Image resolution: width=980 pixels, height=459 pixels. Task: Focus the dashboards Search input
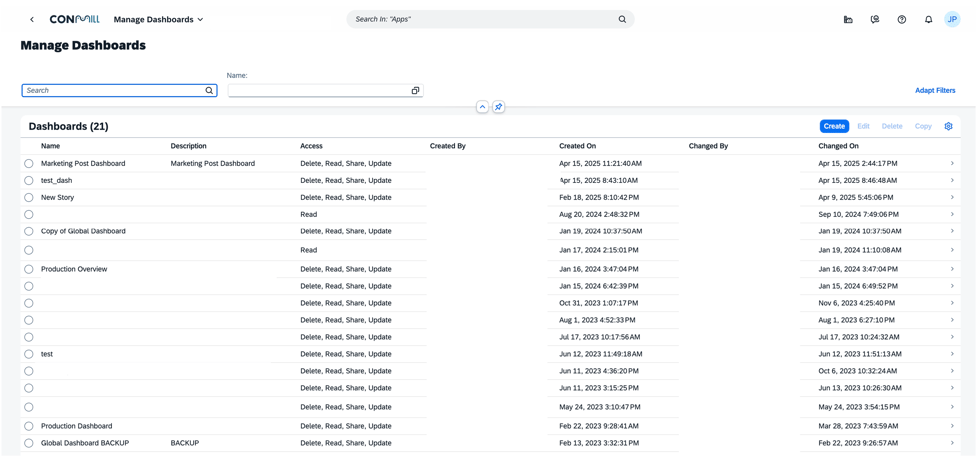119,91
